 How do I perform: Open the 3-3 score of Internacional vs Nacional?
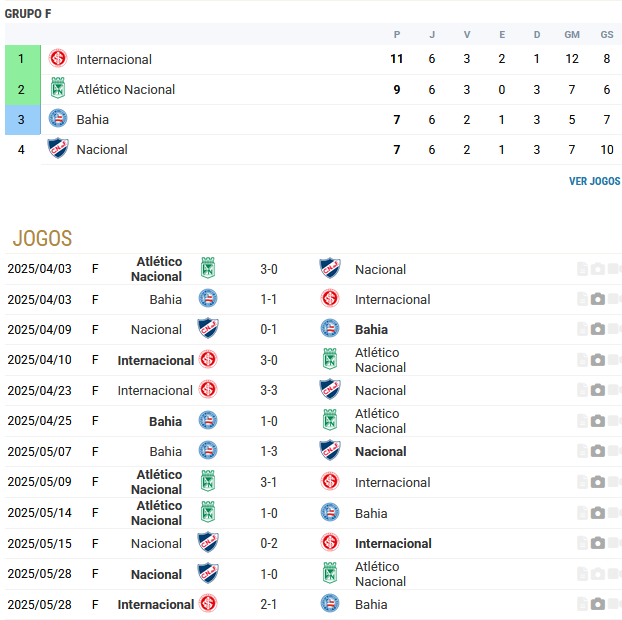pos(269,390)
